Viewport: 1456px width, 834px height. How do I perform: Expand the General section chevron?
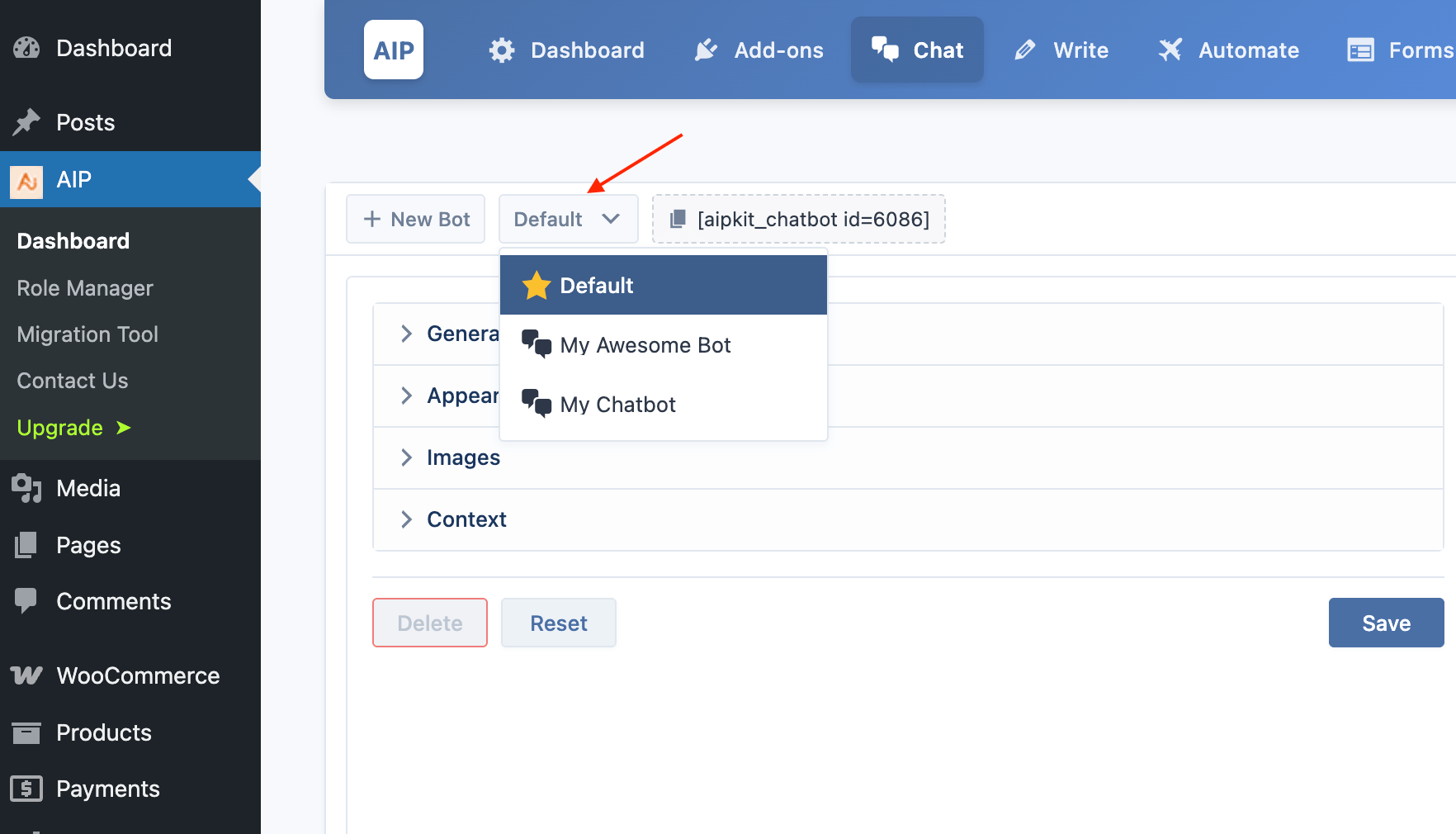(406, 334)
